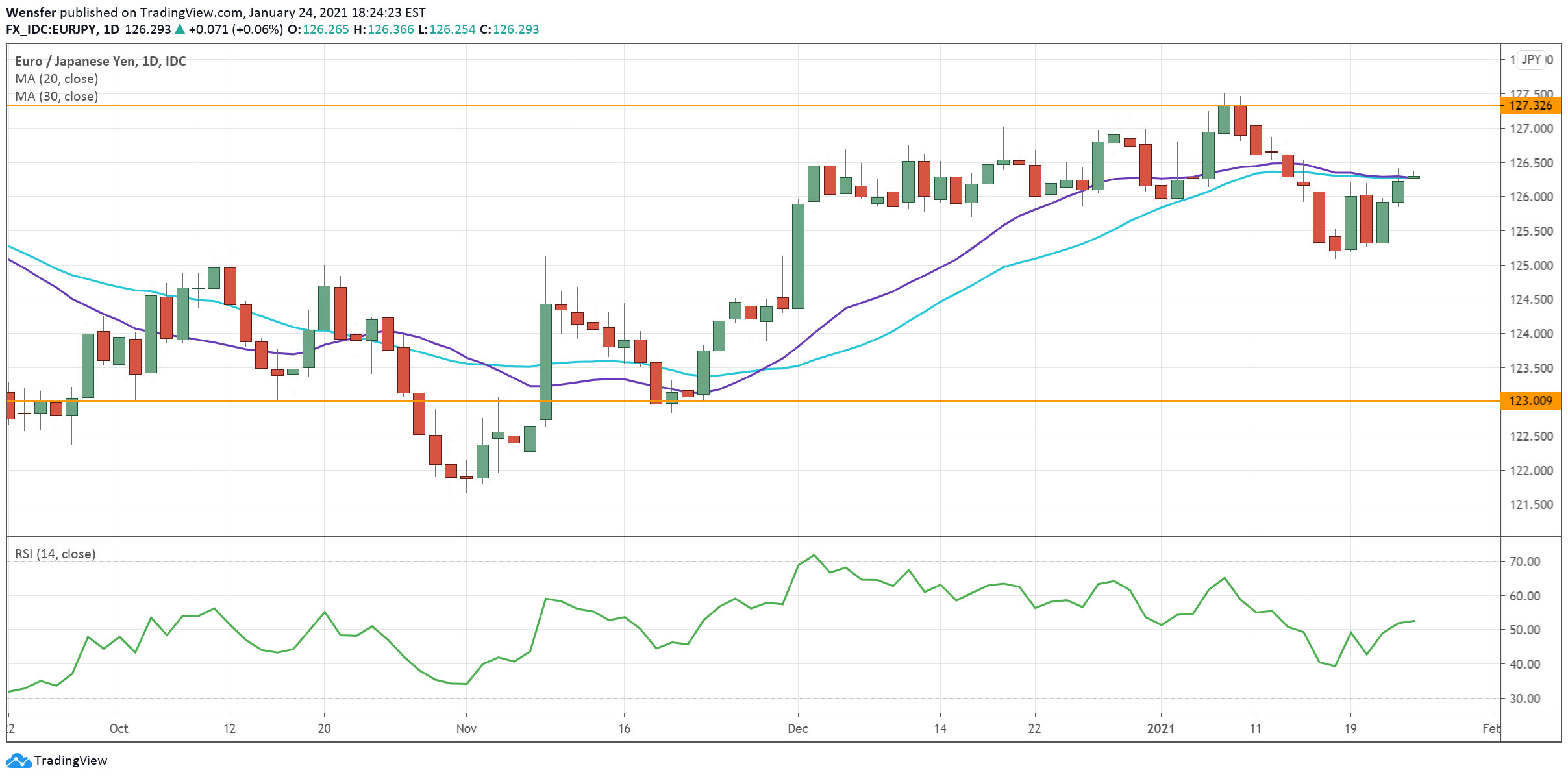This screenshot has height=779, width=1568.
Task: Click the 1D interval text in the header
Action: (111, 29)
